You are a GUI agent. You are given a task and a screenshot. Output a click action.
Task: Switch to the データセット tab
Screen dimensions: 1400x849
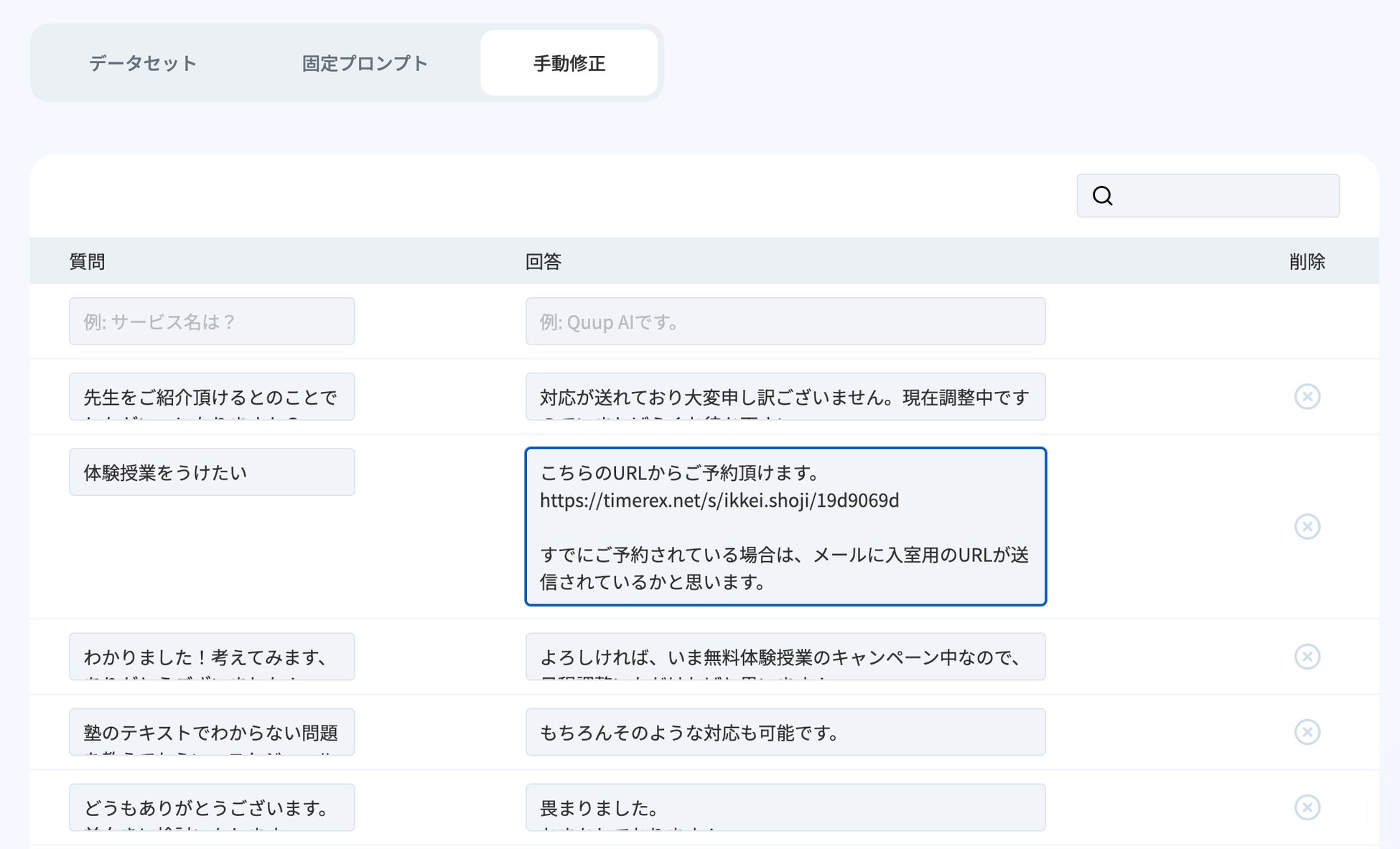point(142,63)
